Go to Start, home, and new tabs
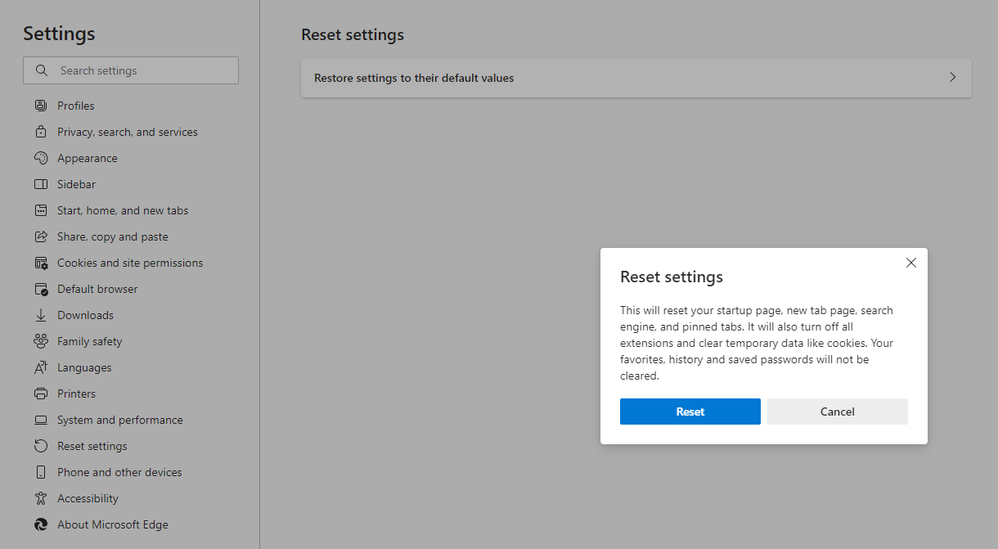 coord(122,211)
